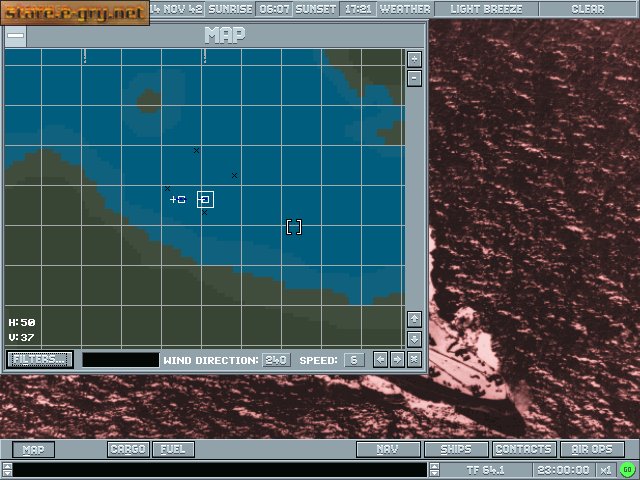Open the MAP view from bottom bar

tap(33, 449)
